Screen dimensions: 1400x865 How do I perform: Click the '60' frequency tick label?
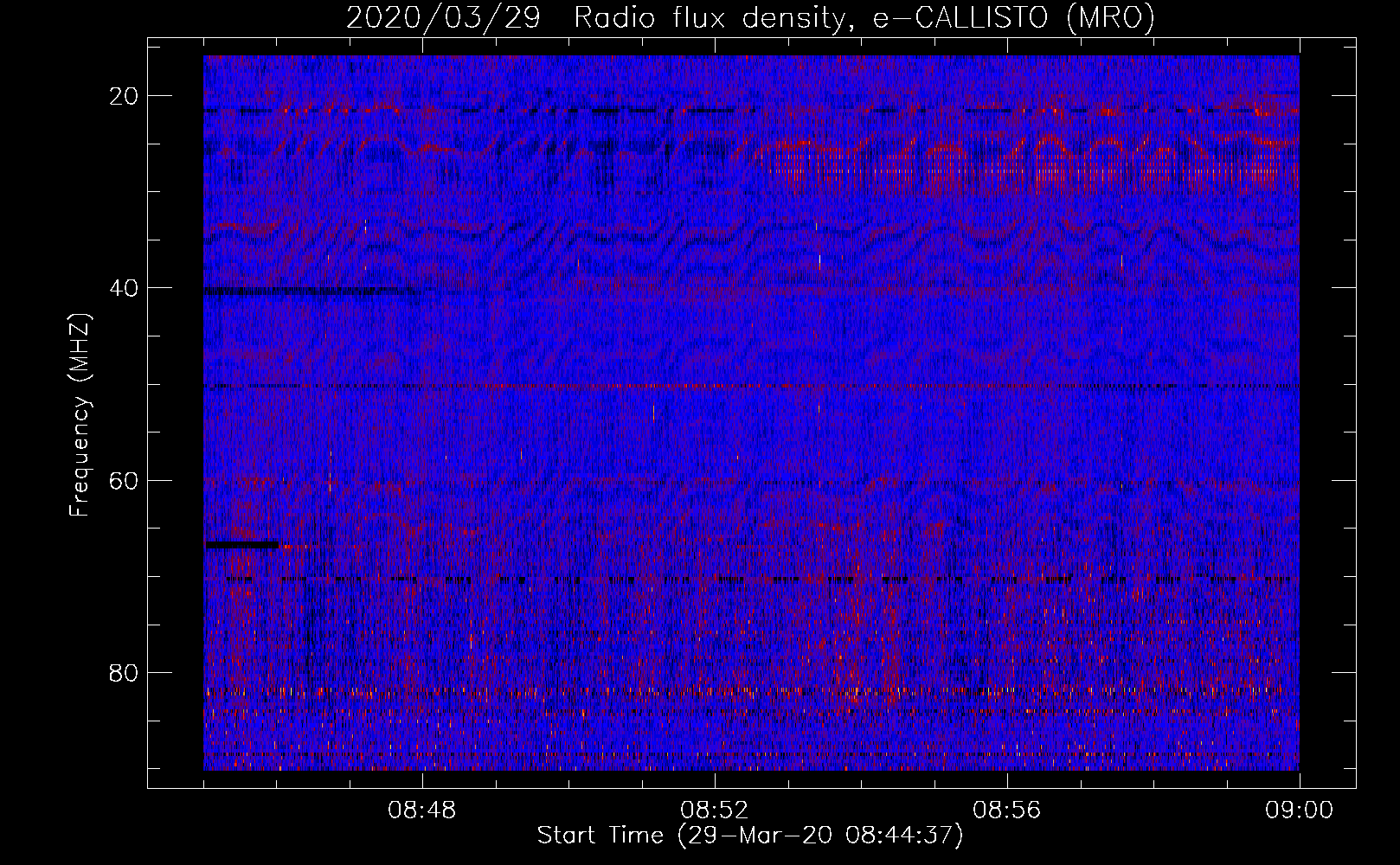124,480
